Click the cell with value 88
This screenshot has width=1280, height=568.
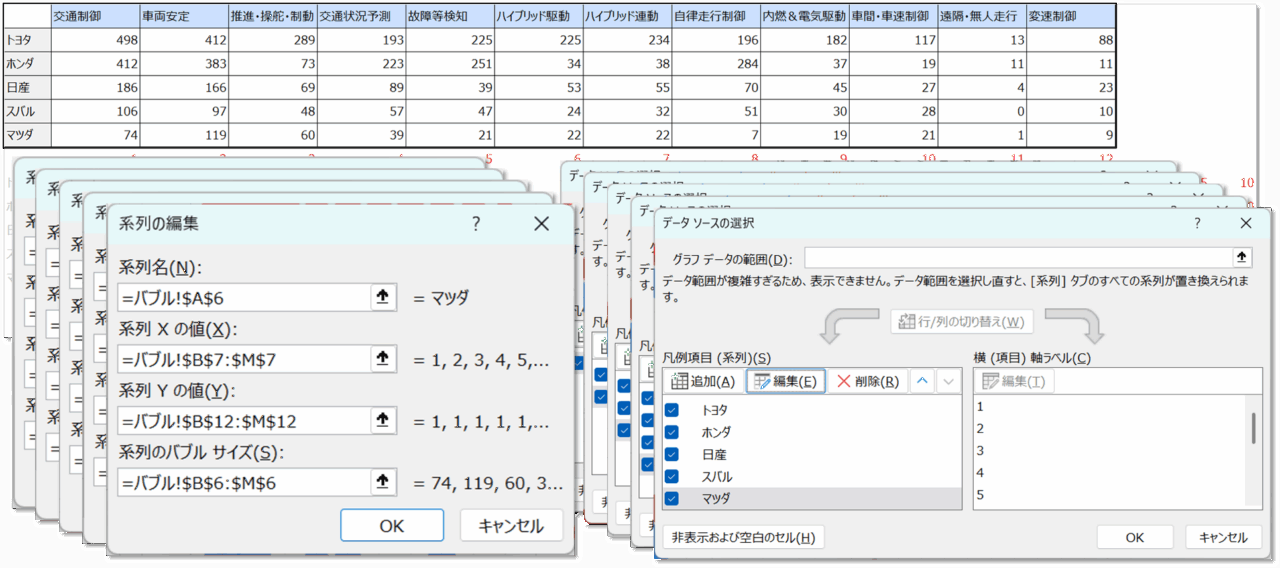(1072, 41)
